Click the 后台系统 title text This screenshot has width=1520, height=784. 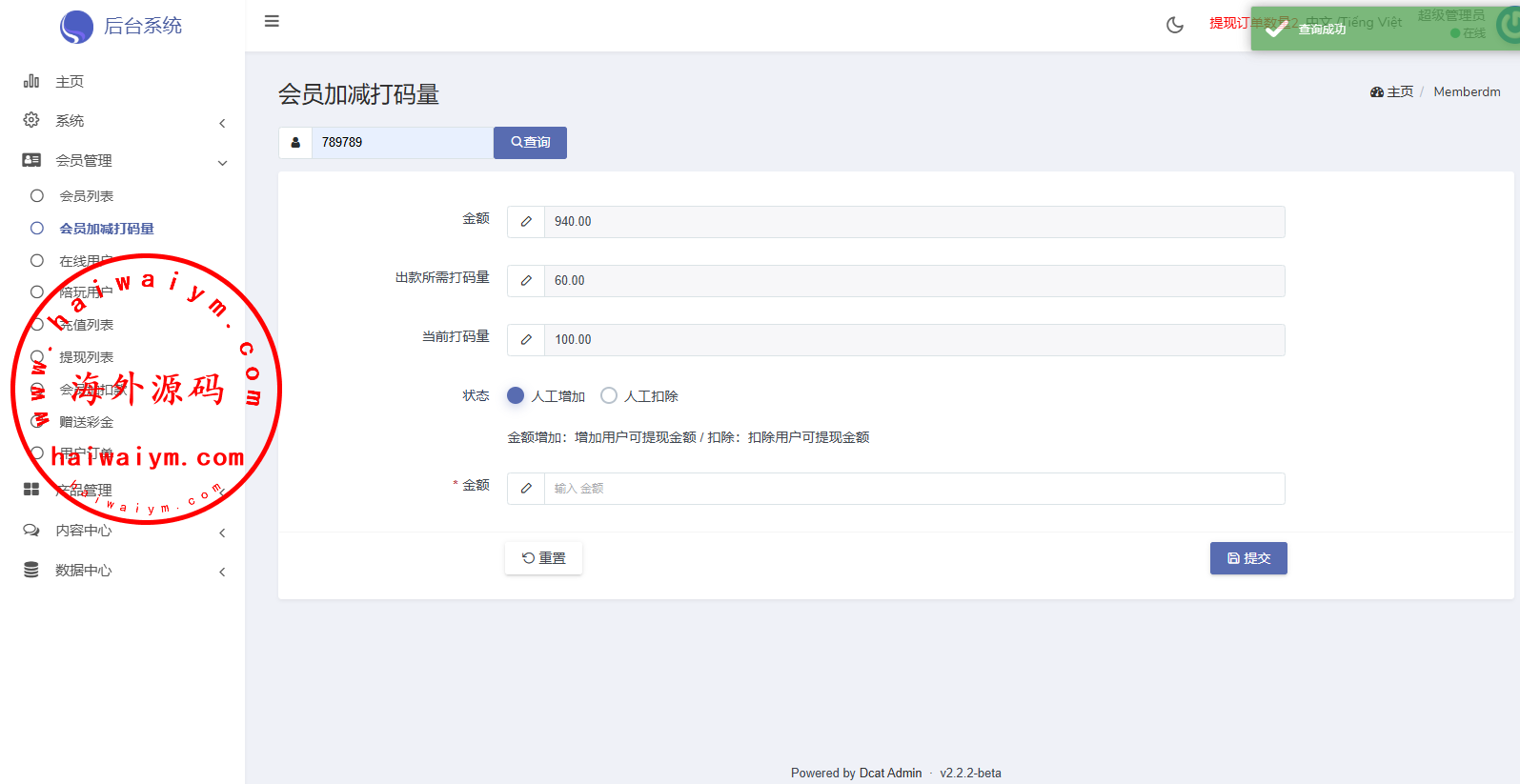point(143,26)
